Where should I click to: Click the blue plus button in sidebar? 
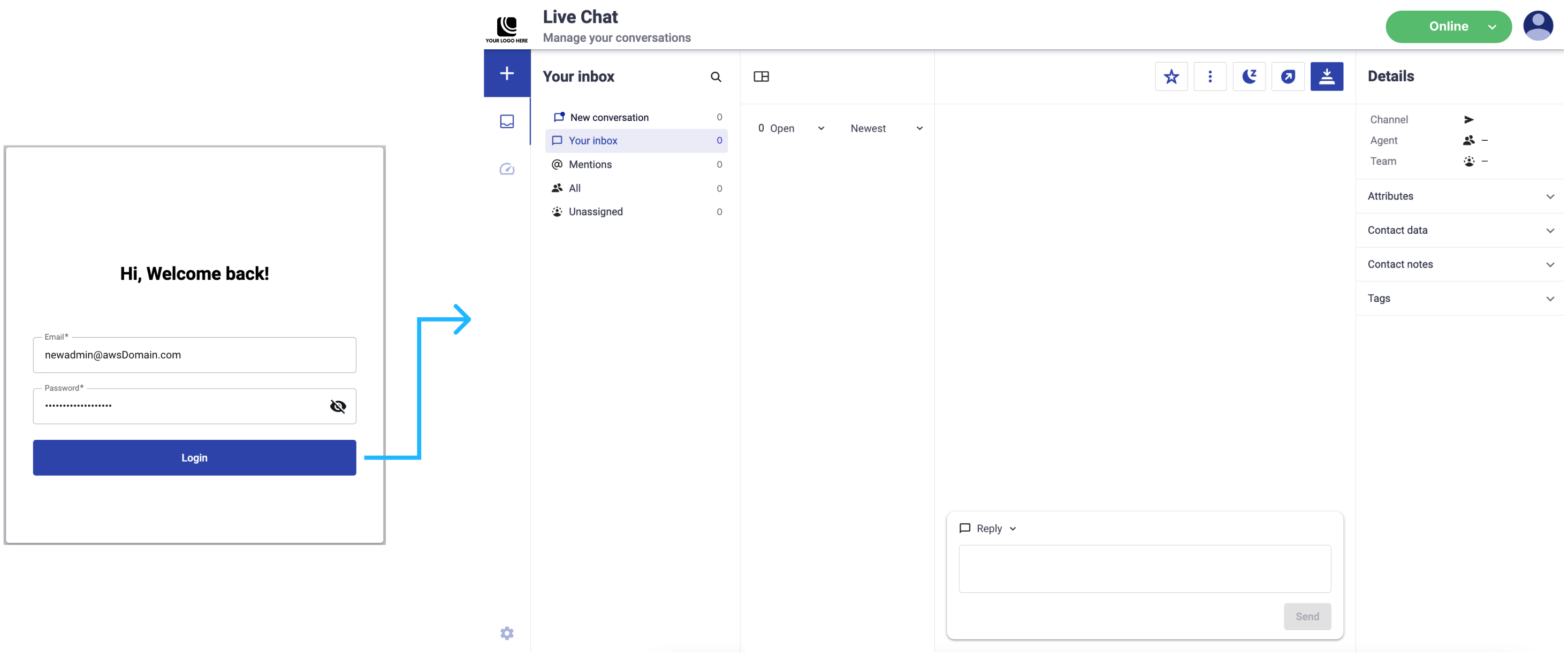[x=508, y=74]
